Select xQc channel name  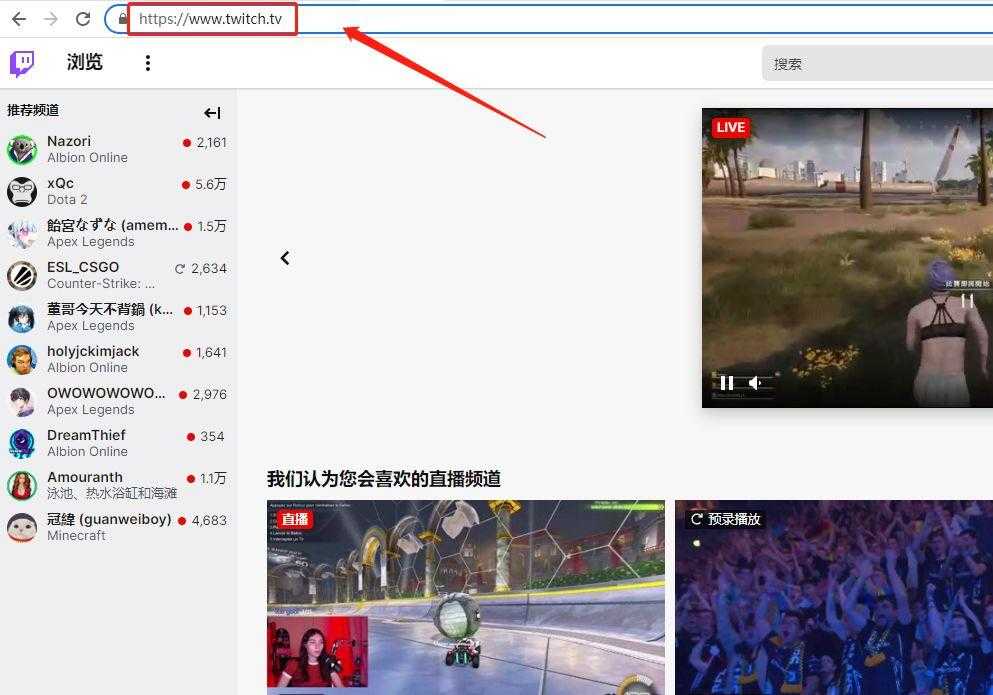coord(60,183)
